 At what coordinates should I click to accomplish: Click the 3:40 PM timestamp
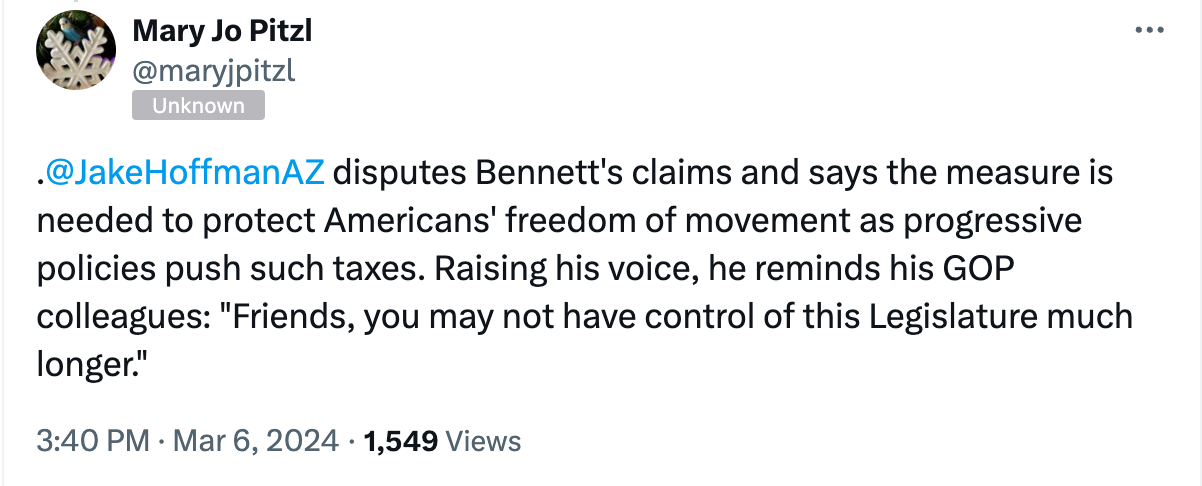tap(92, 440)
